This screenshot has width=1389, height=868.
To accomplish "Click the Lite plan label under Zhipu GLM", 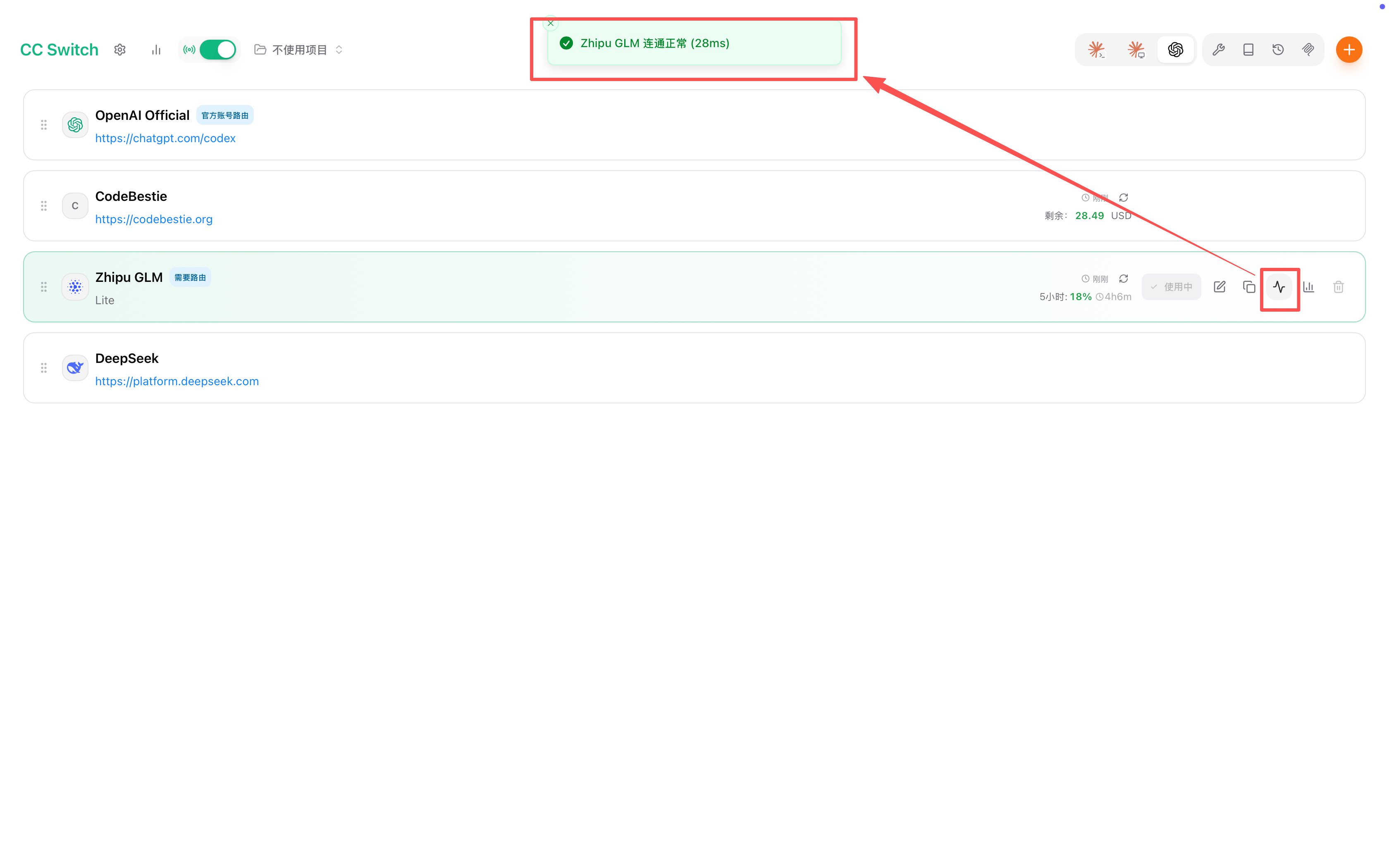I will (105, 300).
